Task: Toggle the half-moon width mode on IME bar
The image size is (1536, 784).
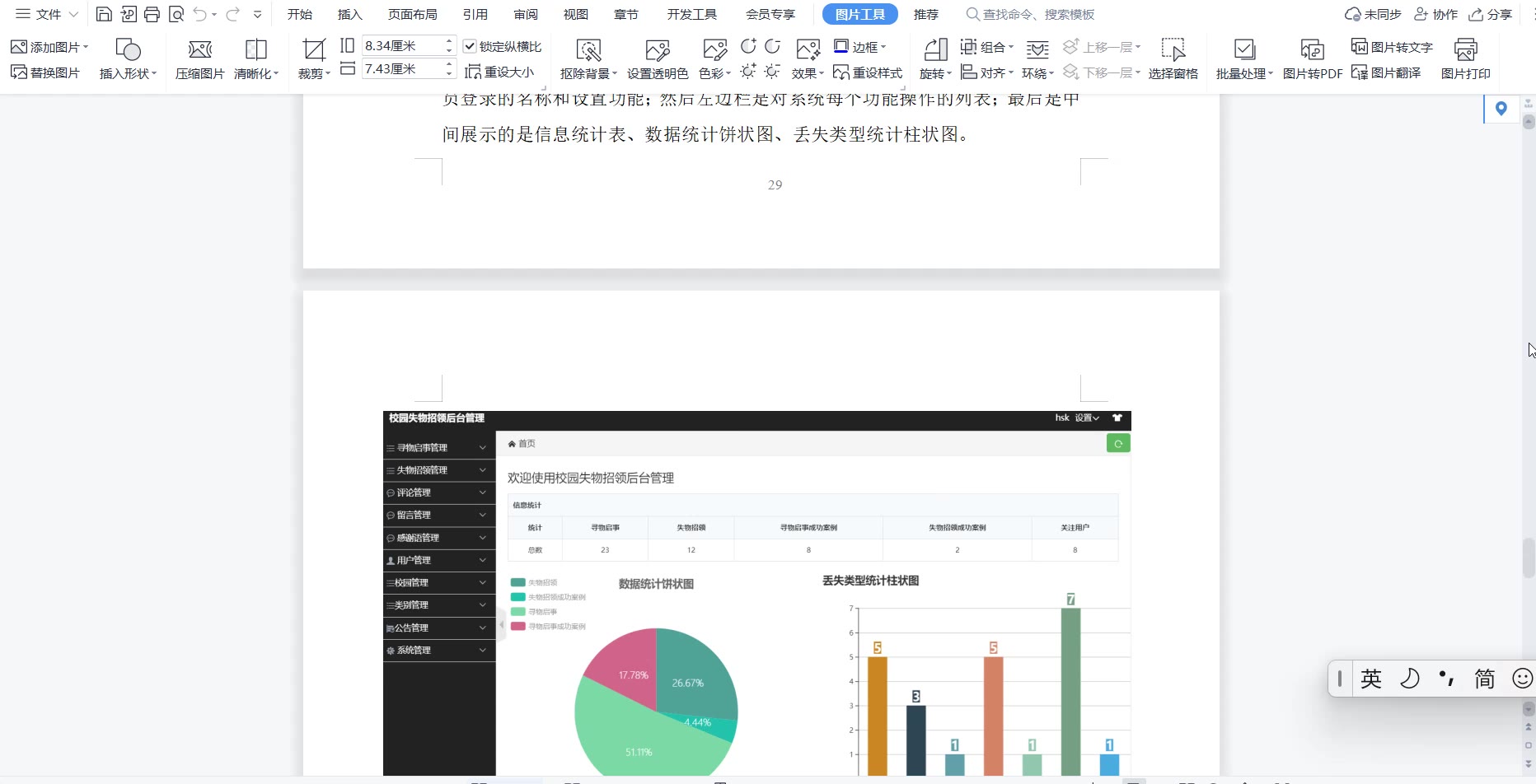Action: (x=1410, y=679)
